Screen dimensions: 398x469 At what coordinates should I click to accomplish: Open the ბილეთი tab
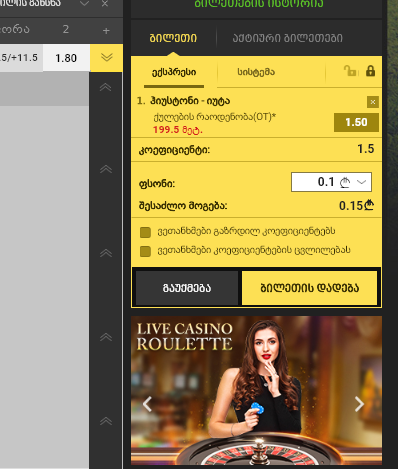(173, 38)
